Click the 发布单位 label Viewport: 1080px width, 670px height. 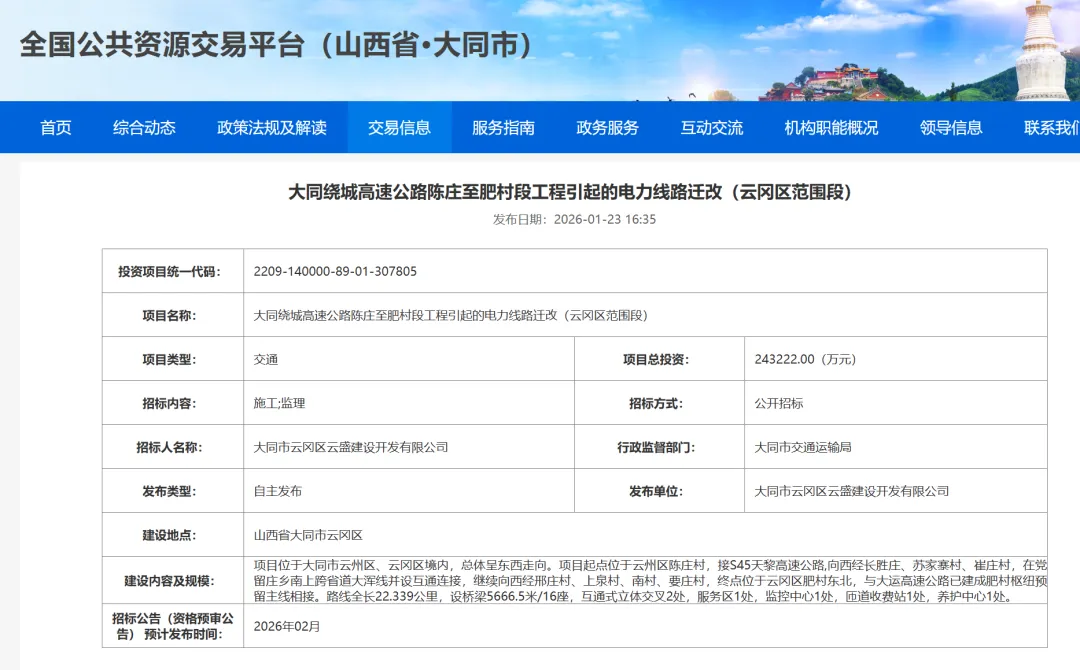tap(656, 492)
